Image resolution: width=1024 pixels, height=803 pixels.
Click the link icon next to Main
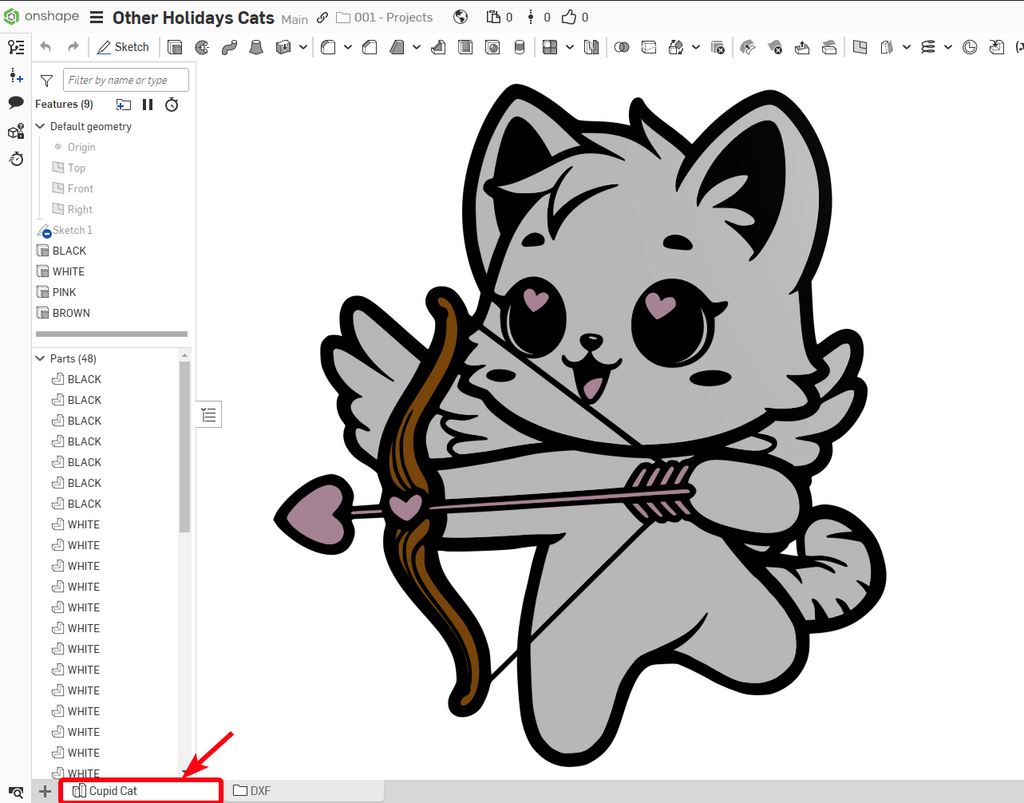322,18
